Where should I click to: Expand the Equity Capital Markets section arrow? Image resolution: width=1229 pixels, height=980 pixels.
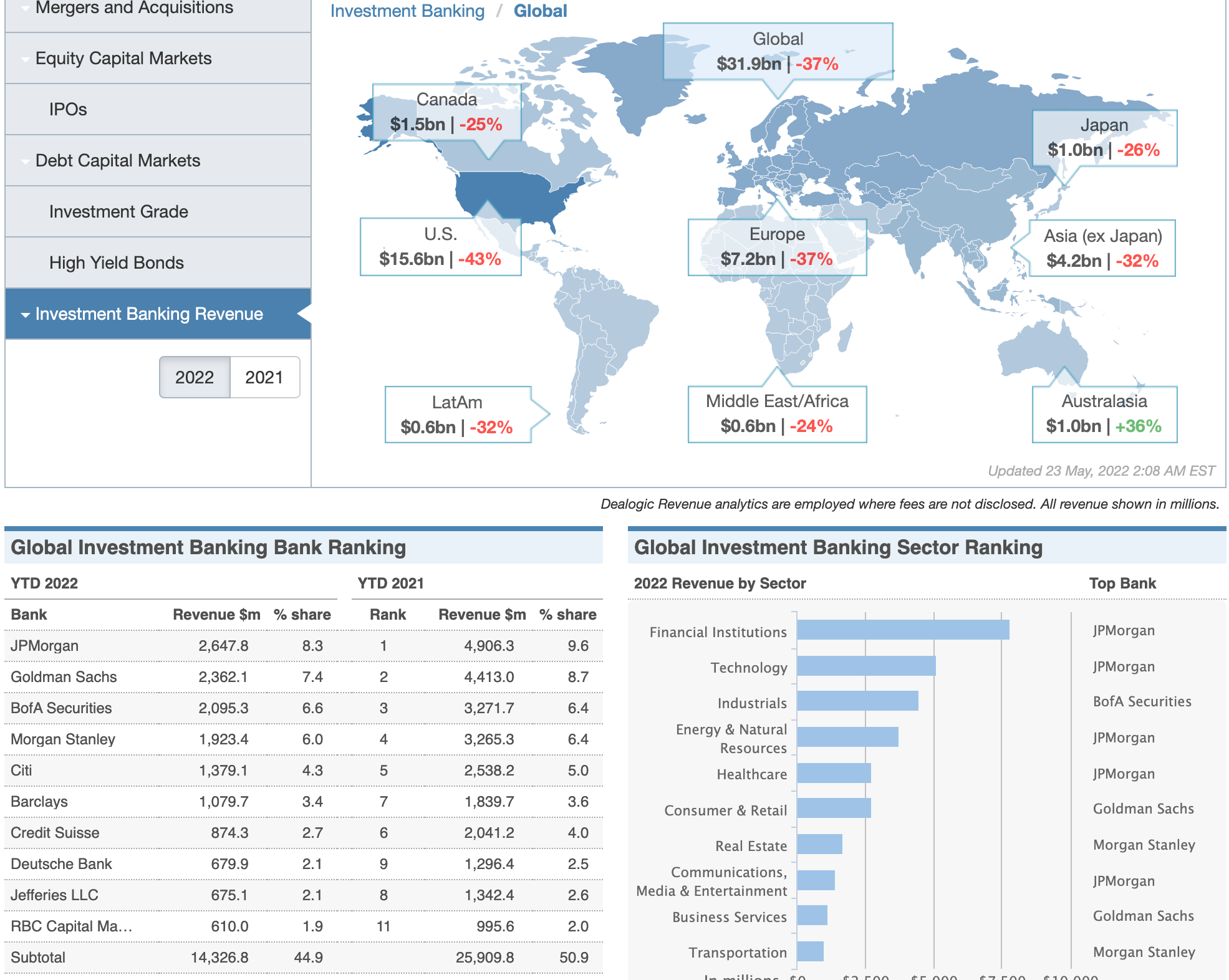pyautogui.click(x=26, y=59)
